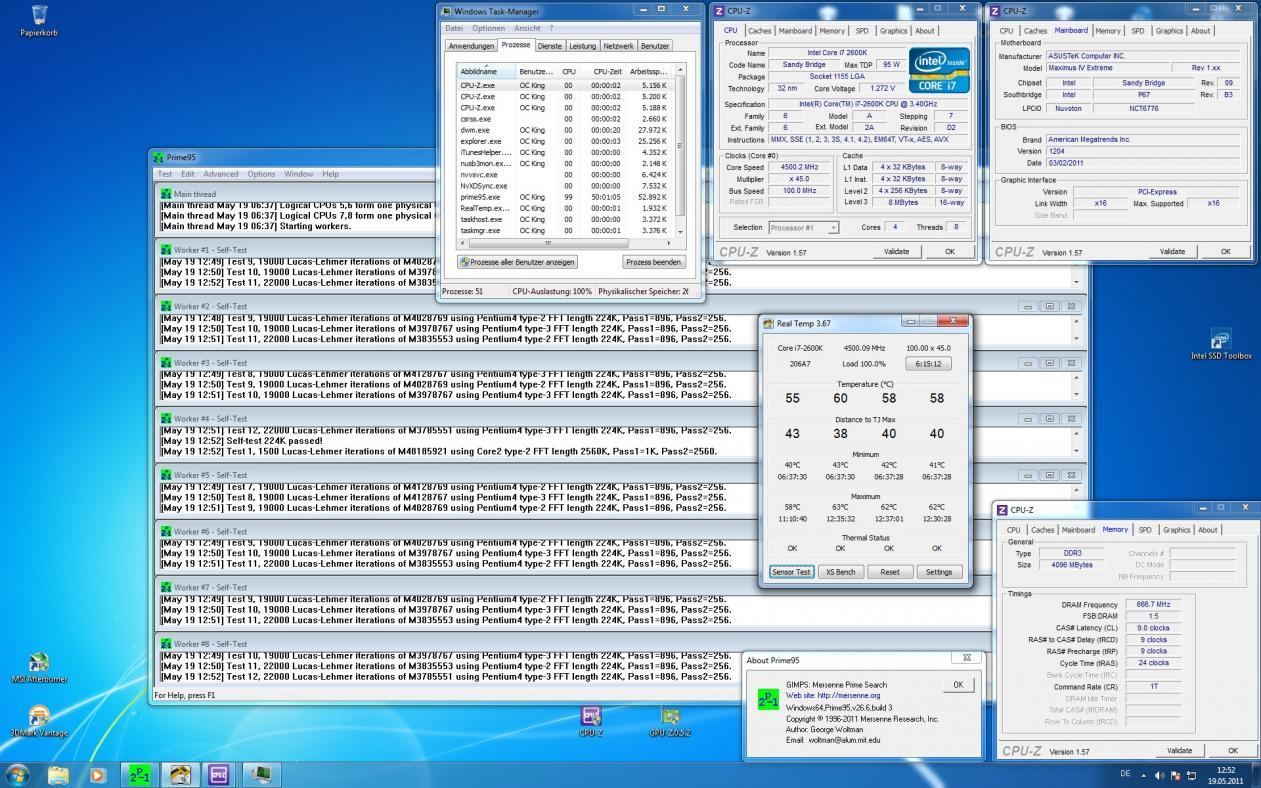The image size is (1261, 788).
Task: Click the Prime95 title bar icon
Action: pyautogui.click(x=158, y=157)
